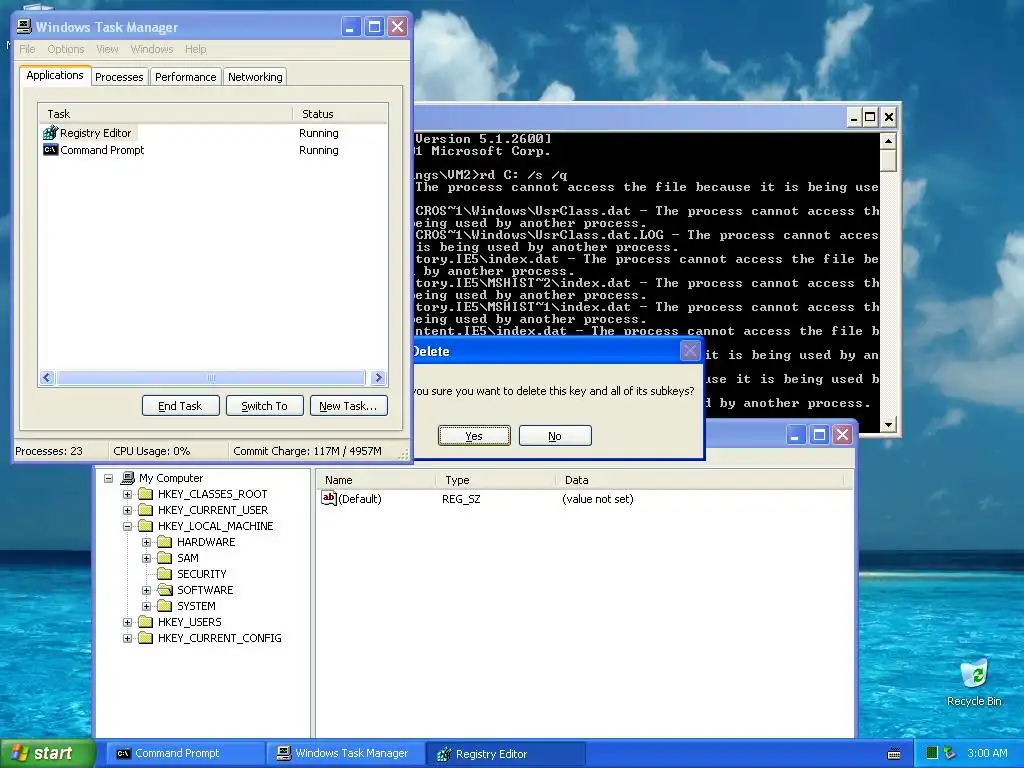This screenshot has width=1024, height=768.
Task: Click the green Task Manager tray icon
Action: (x=932, y=753)
